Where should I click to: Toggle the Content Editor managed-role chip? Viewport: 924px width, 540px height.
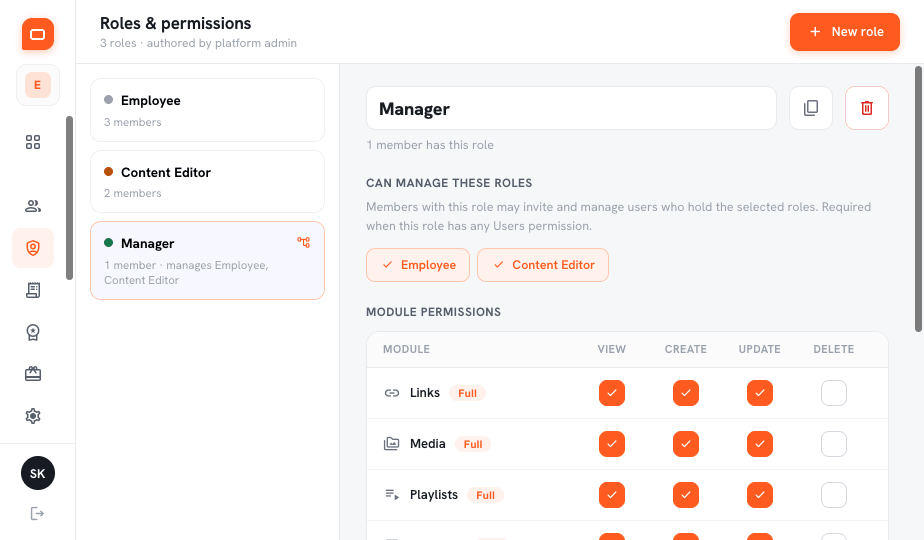pyautogui.click(x=543, y=265)
